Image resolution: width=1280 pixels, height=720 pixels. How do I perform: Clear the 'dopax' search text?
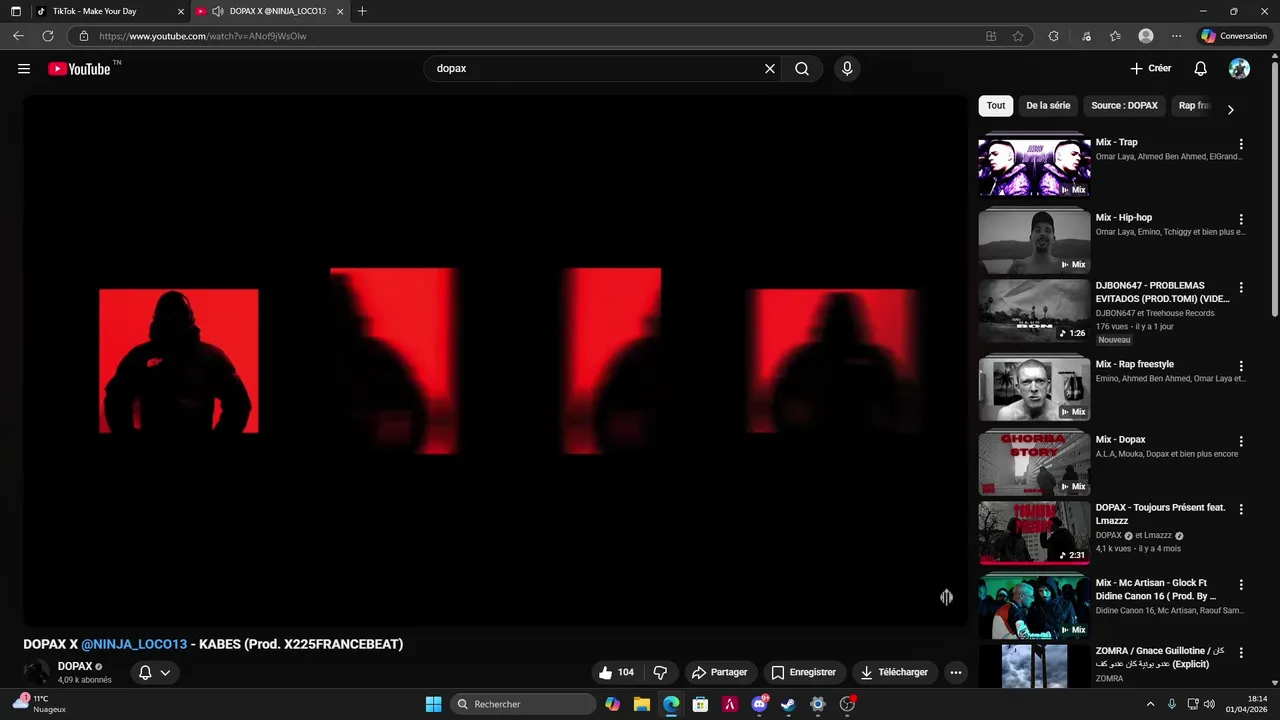tap(770, 69)
